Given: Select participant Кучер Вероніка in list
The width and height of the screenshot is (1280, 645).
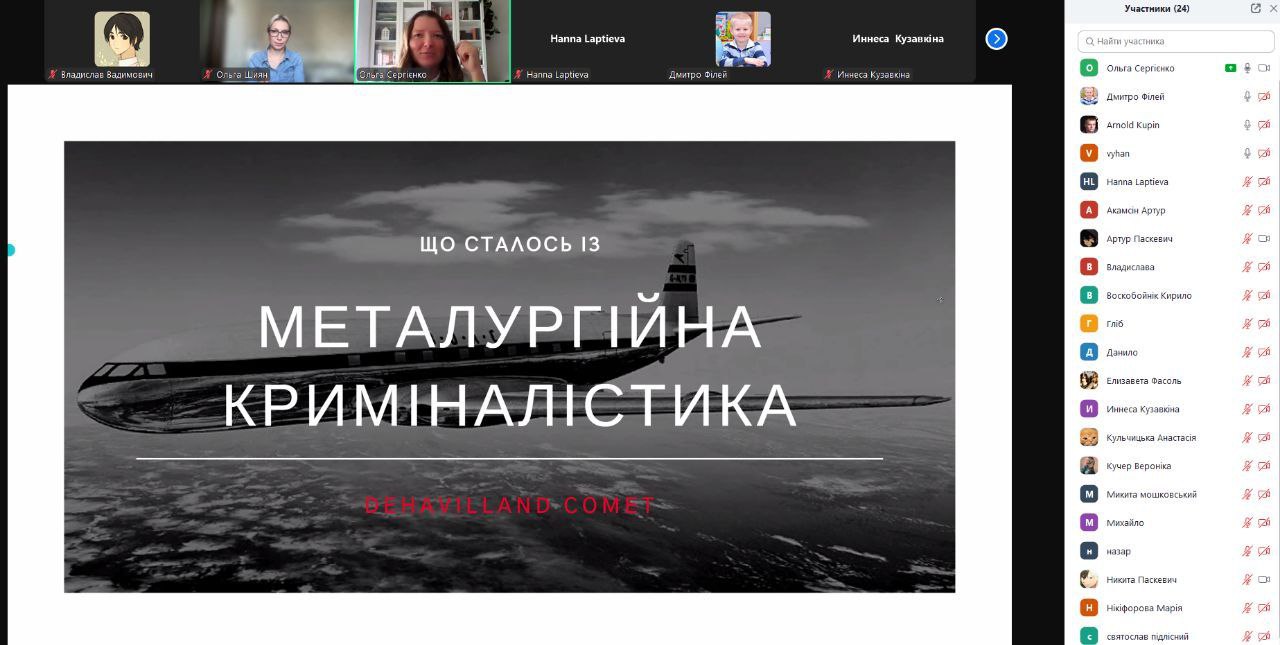Looking at the screenshot, I should tap(1138, 466).
